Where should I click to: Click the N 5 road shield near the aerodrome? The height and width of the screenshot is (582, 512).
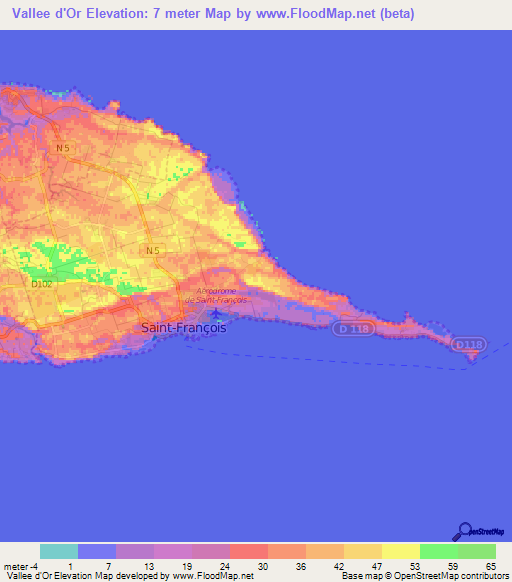click(153, 251)
